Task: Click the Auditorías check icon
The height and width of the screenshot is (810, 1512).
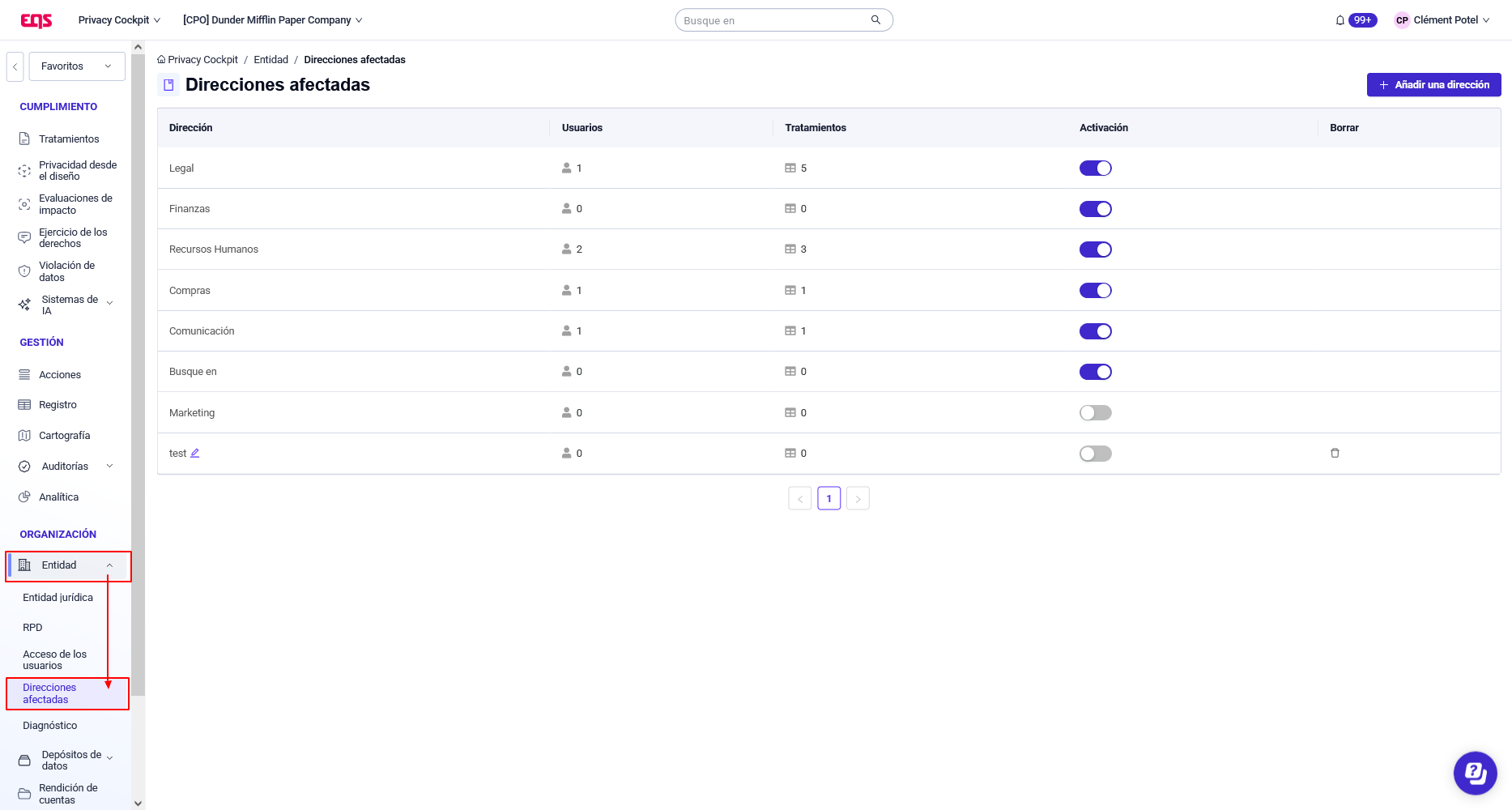Action: click(x=24, y=467)
